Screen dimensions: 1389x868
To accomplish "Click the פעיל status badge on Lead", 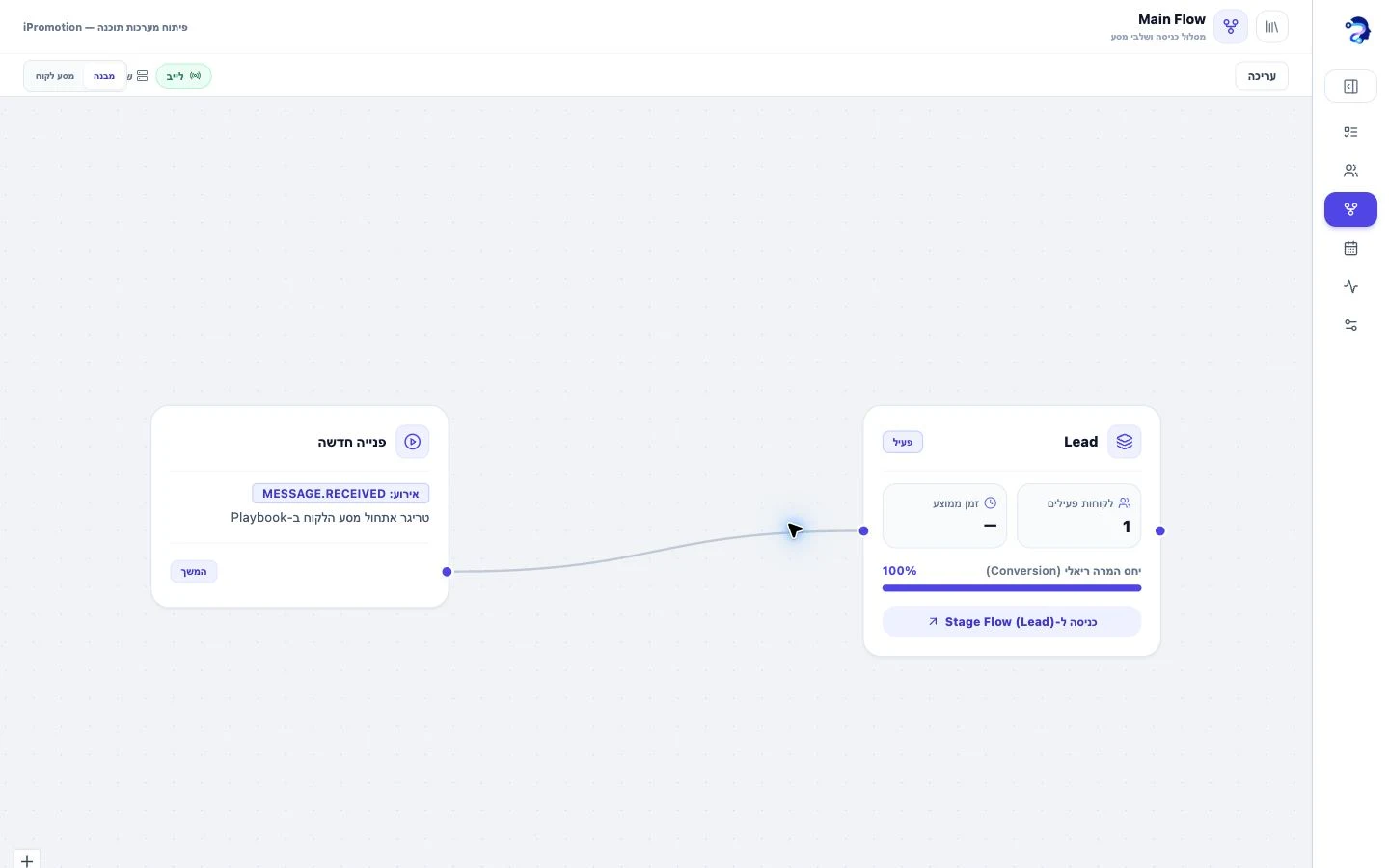I will pyautogui.click(x=903, y=442).
